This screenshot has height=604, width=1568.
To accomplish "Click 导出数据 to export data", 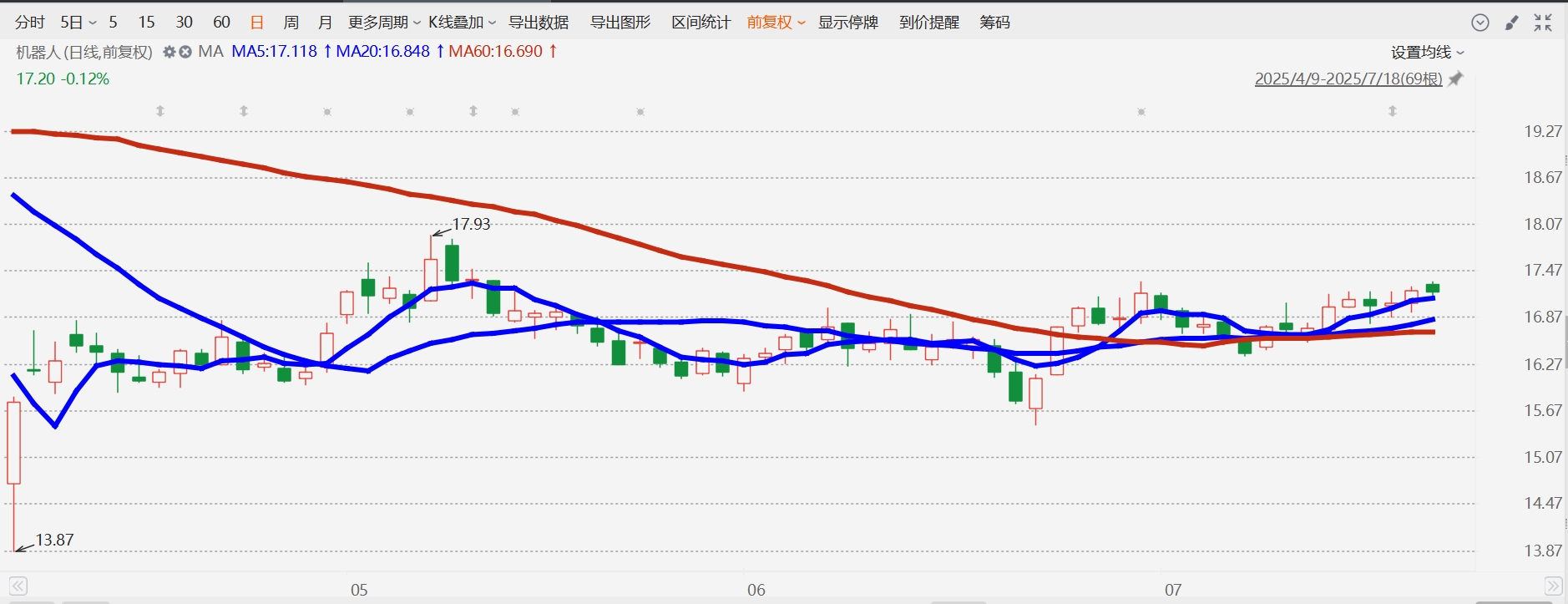I will tap(539, 23).
